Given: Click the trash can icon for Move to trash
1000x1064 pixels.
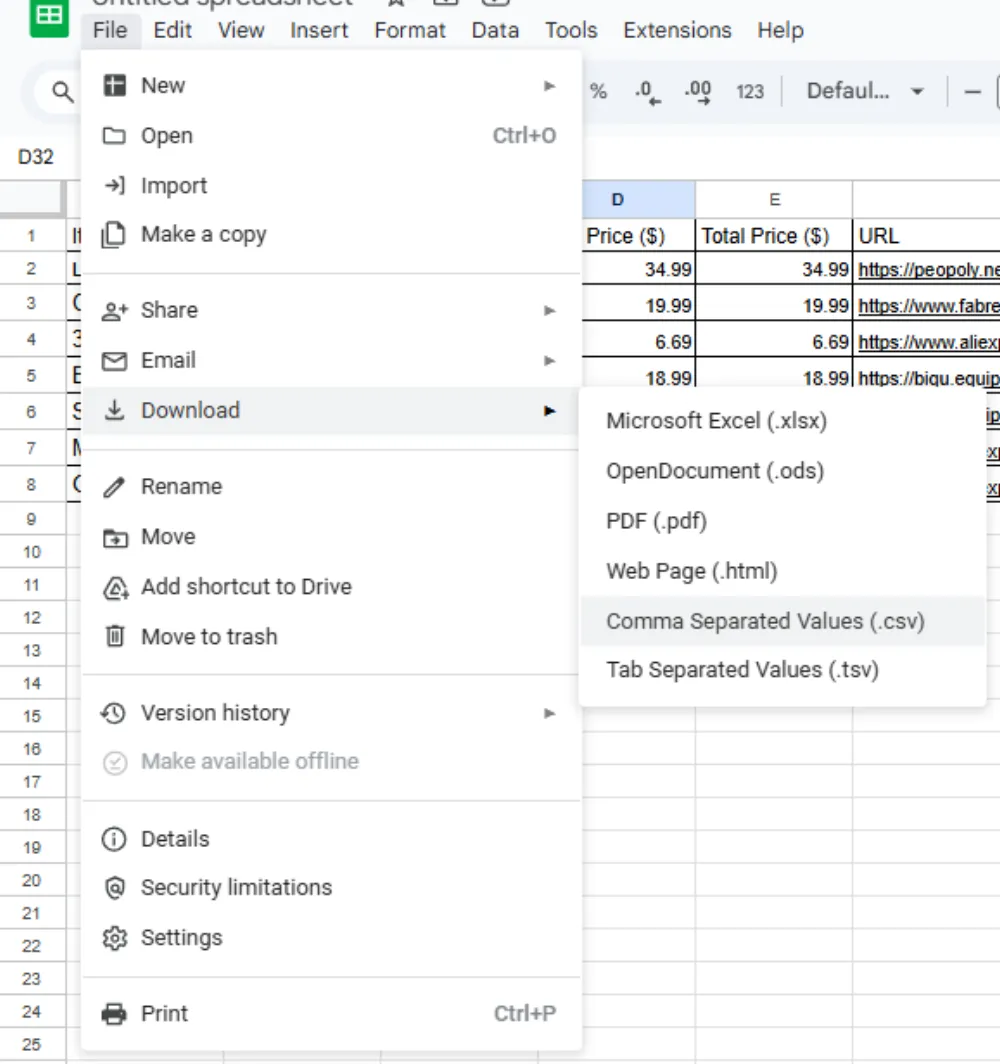Looking at the screenshot, I should 115,636.
